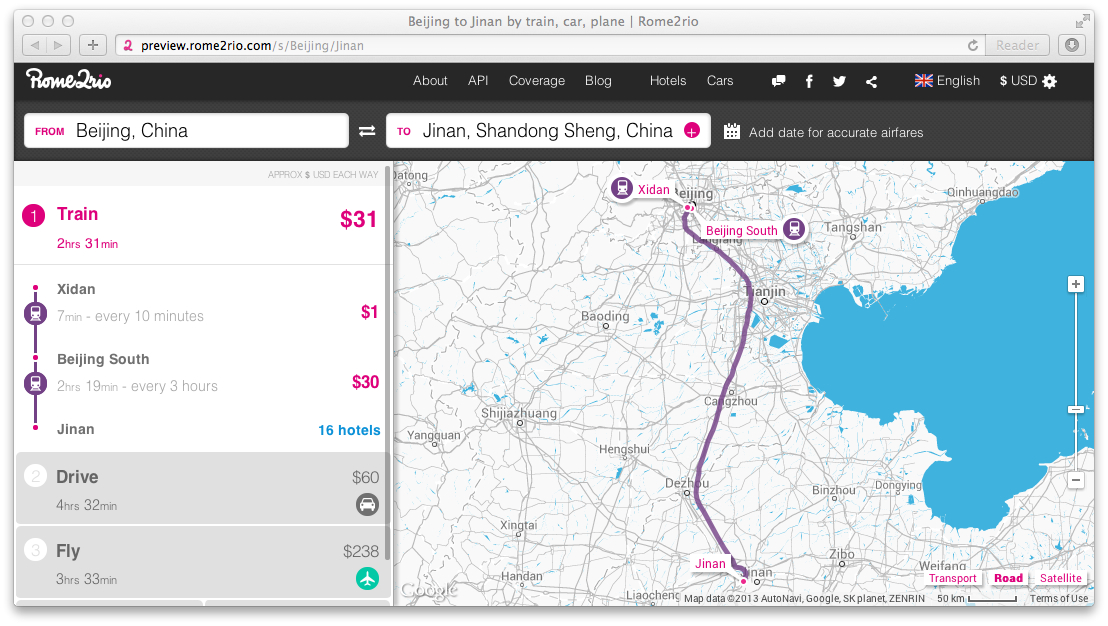Click the TO field containing Jinan, Shandong Sheng

click(x=548, y=131)
